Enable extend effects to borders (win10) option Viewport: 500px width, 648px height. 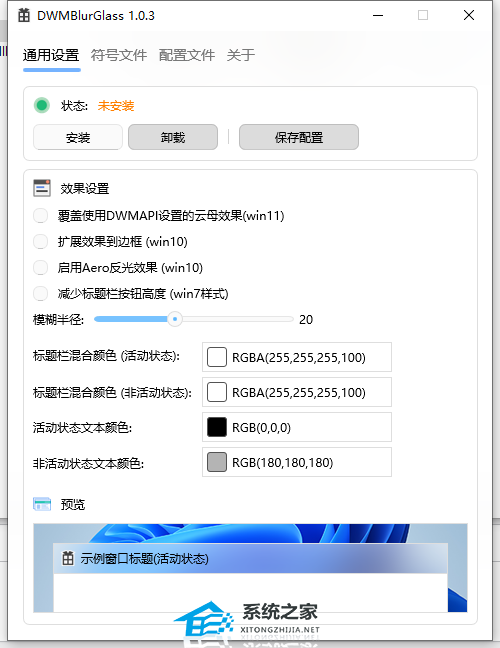(x=40, y=241)
